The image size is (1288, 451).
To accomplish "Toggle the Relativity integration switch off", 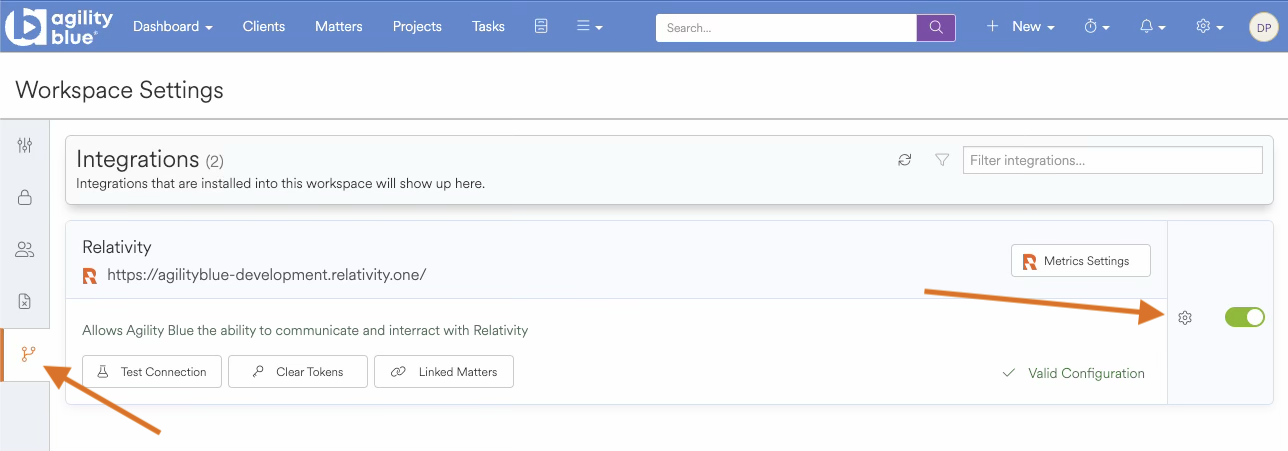I will point(1245,317).
